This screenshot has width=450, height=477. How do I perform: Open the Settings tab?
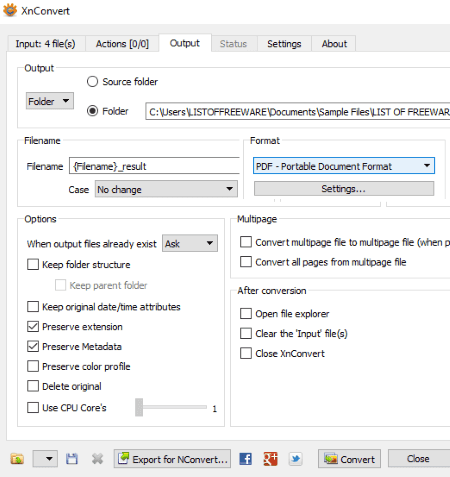[x=284, y=44]
